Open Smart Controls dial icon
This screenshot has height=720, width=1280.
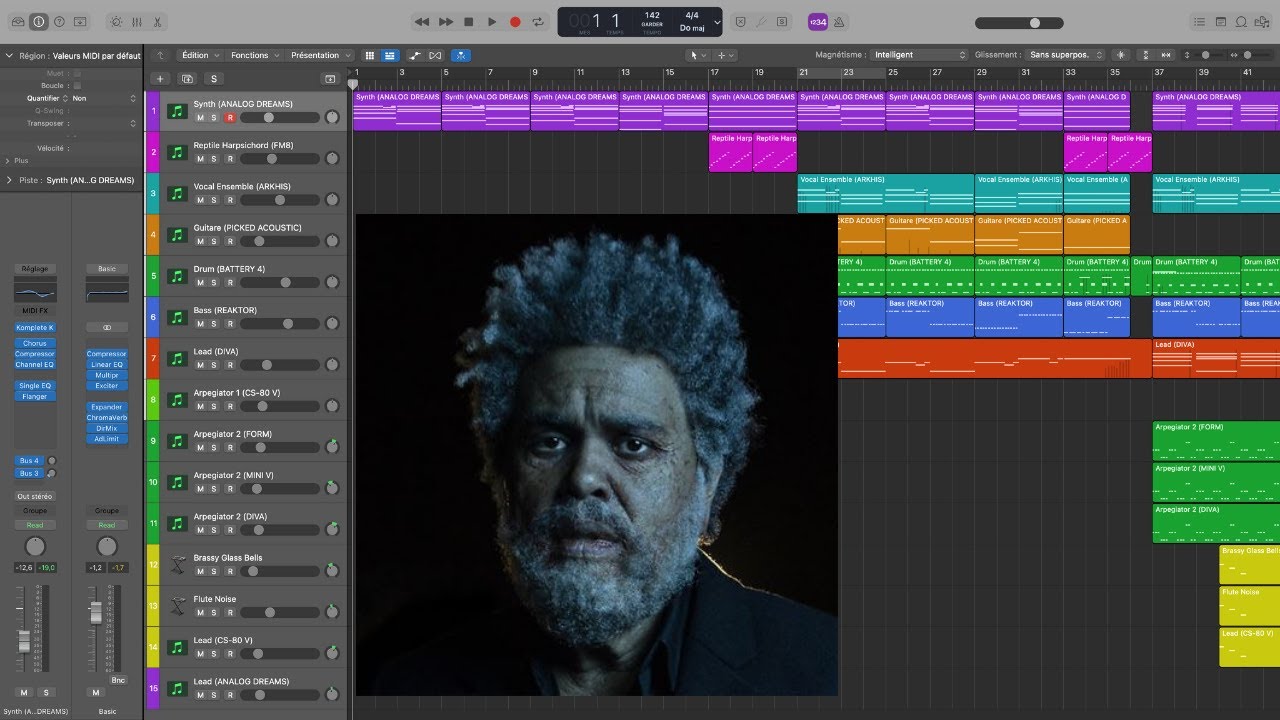(115, 21)
